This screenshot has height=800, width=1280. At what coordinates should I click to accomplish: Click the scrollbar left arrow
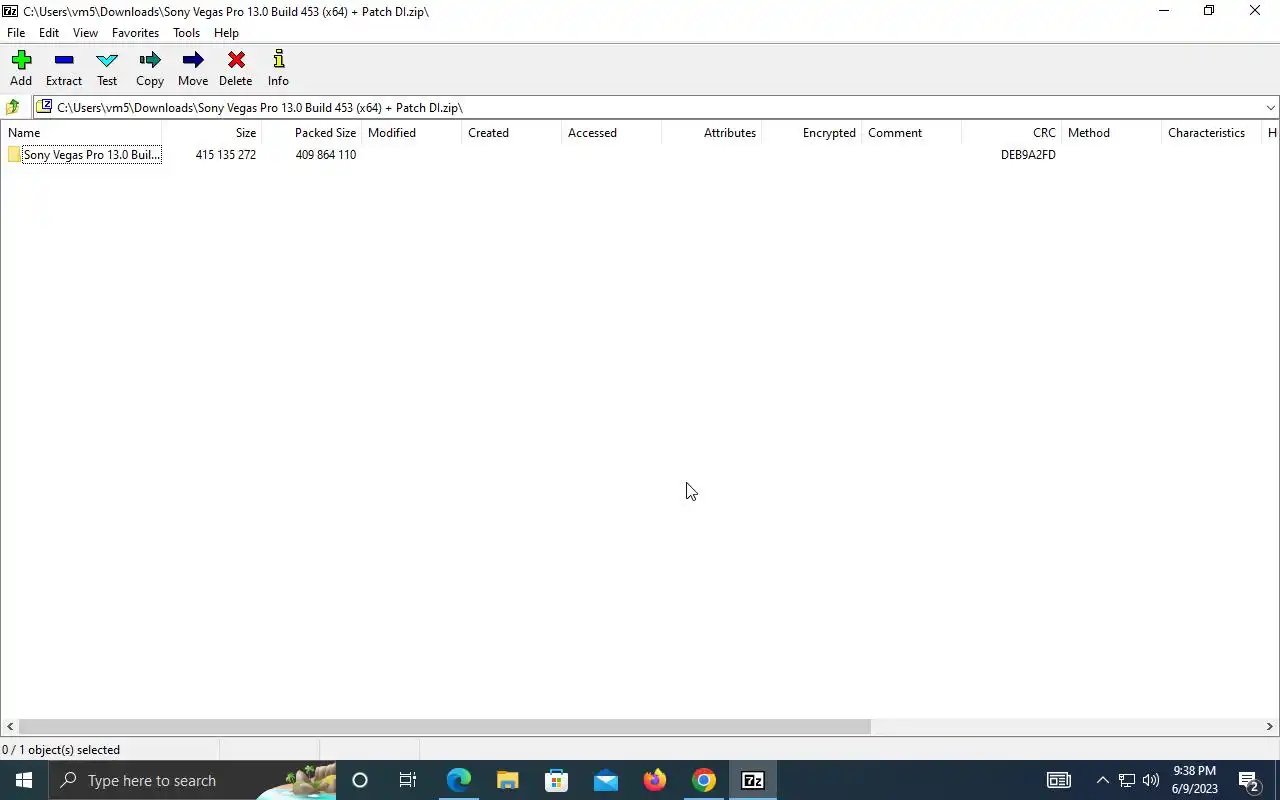[x=9, y=727]
